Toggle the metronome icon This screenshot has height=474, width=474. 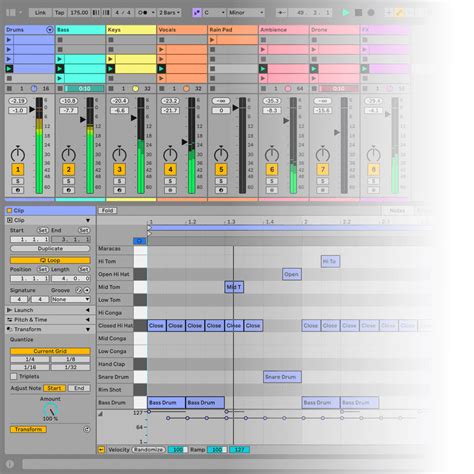[x=144, y=13]
